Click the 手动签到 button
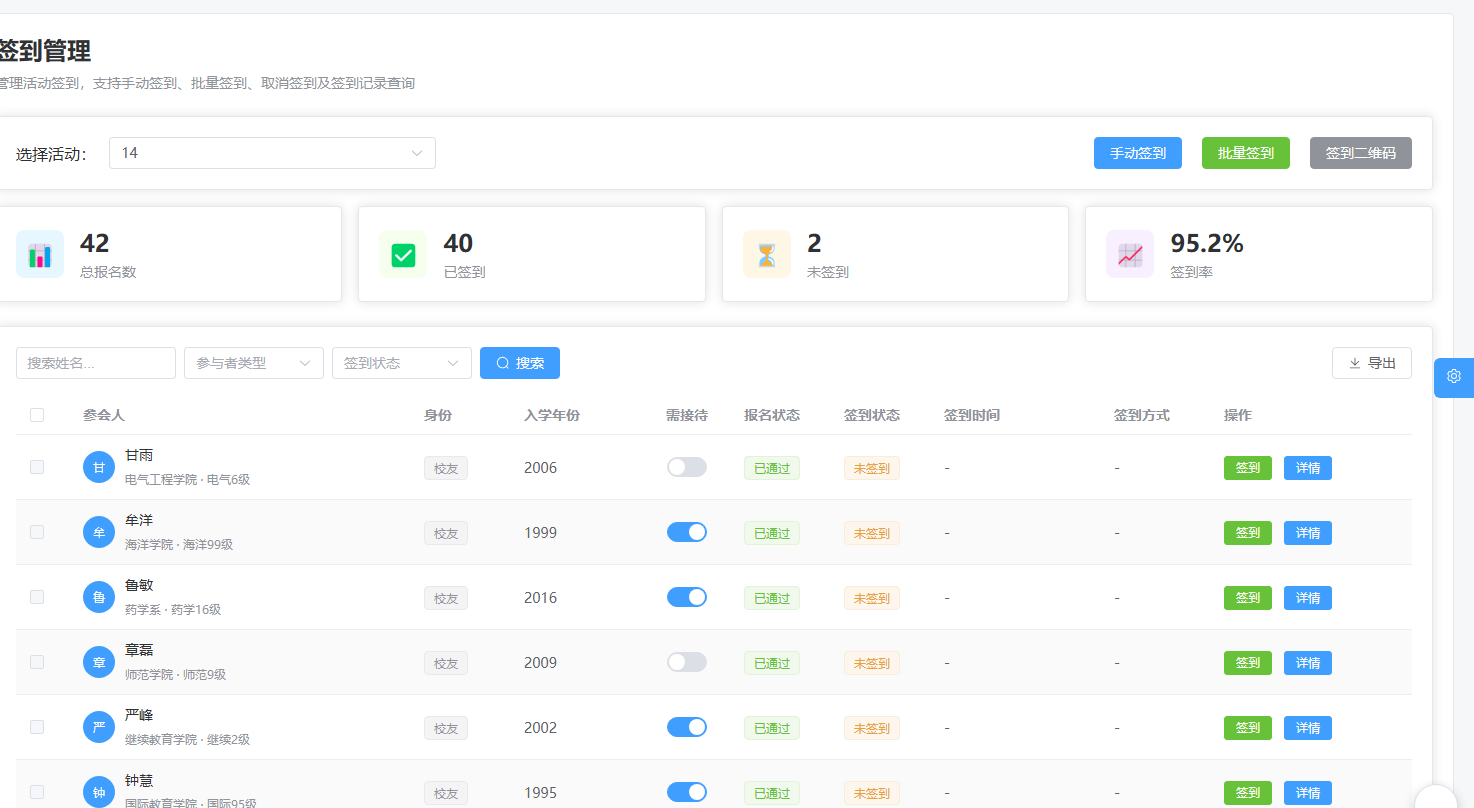 pos(1138,153)
